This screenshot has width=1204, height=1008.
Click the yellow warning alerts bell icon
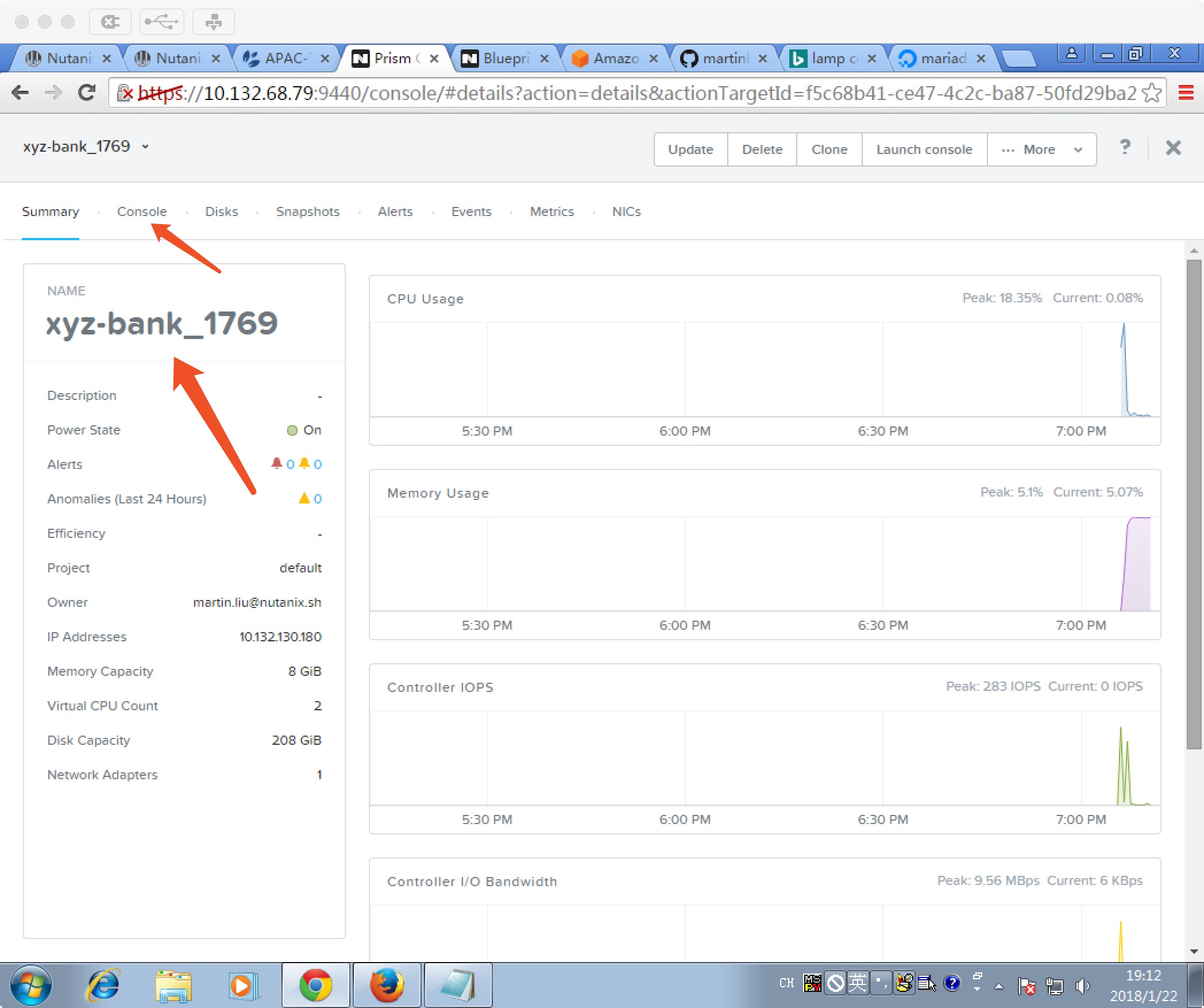click(x=304, y=463)
